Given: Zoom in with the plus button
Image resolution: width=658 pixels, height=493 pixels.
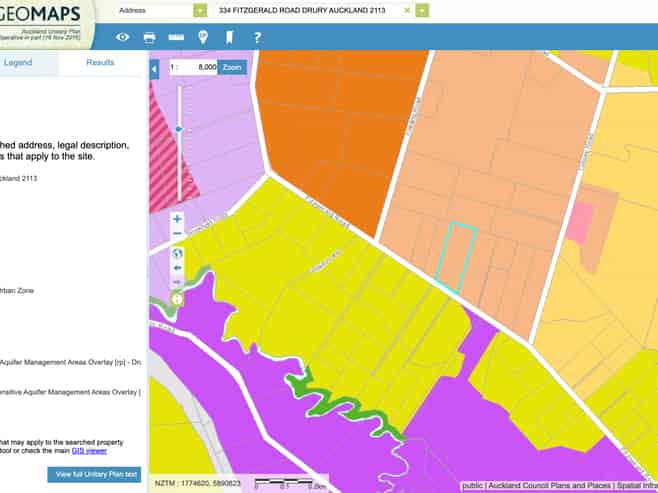Looking at the screenshot, I should coord(177,218).
